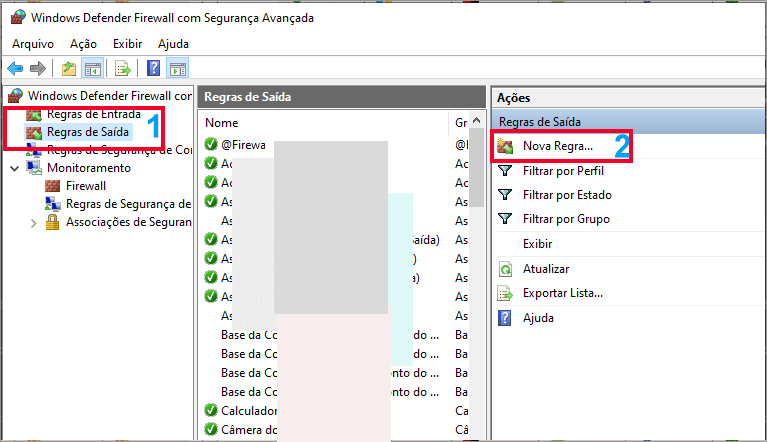Select Regras de Entrada in the tree
This screenshot has width=767, height=442.
(93, 114)
